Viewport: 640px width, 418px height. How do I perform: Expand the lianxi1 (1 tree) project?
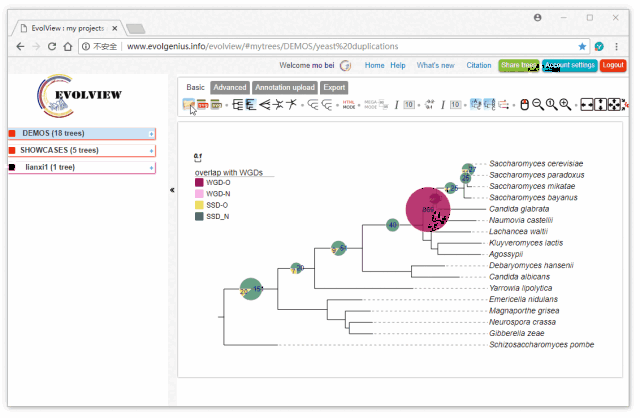pyautogui.click(x=81, y=167)
